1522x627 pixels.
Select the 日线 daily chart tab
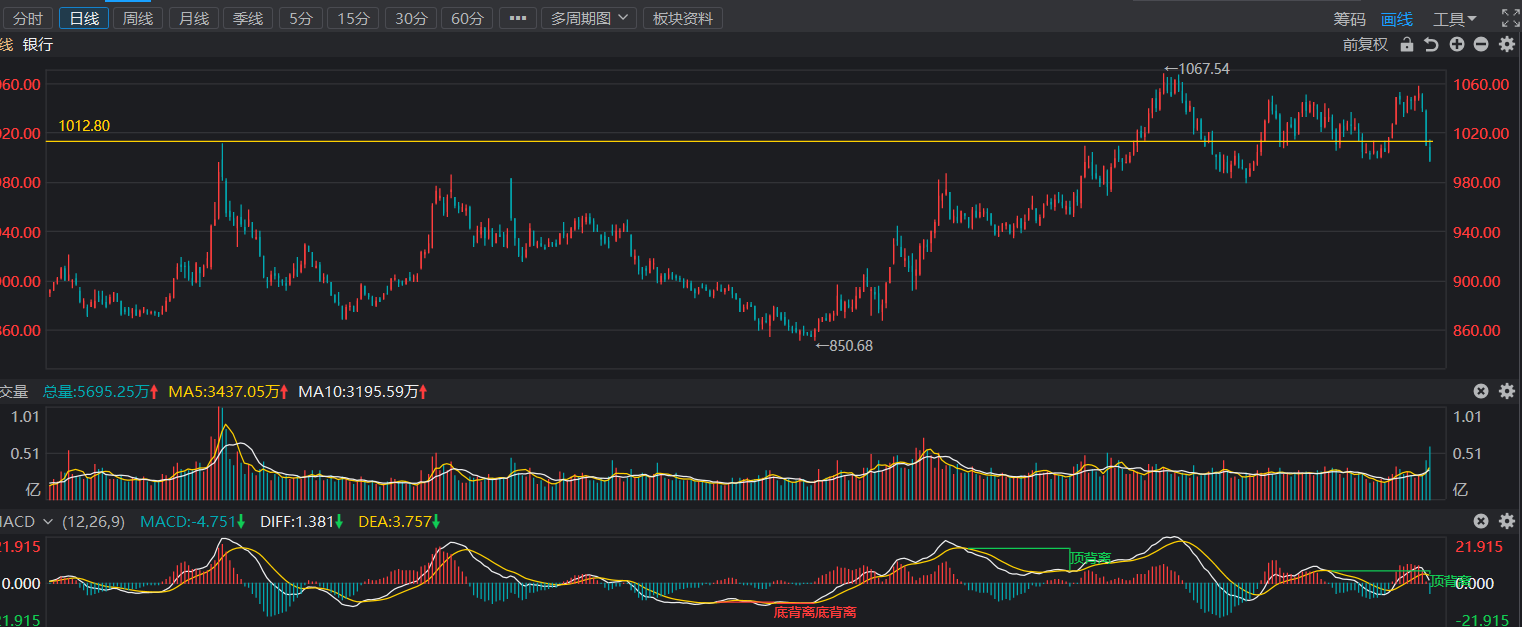[x=84, y=18]
